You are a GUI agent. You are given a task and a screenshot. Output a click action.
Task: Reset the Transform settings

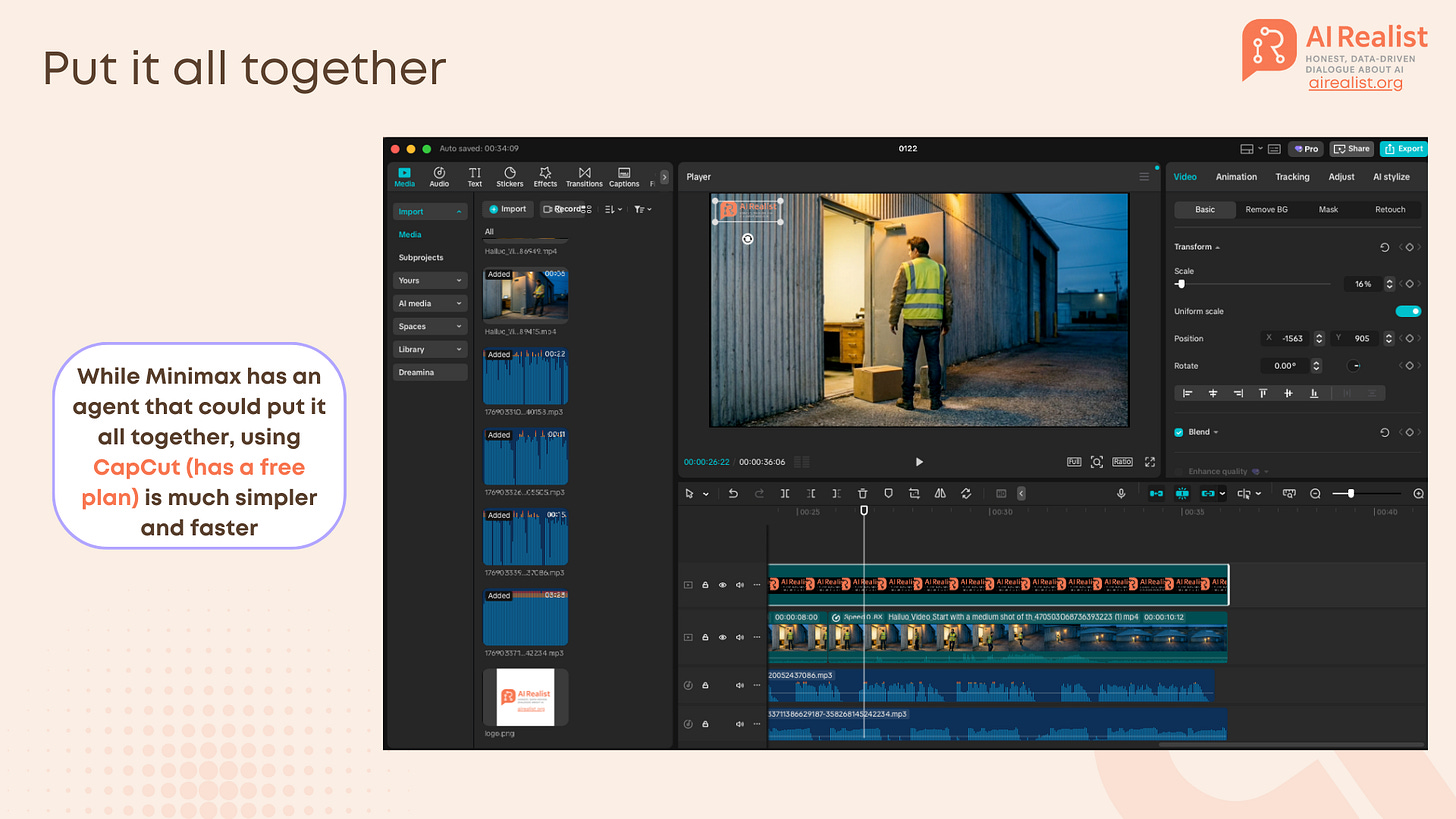point(1384,247)
